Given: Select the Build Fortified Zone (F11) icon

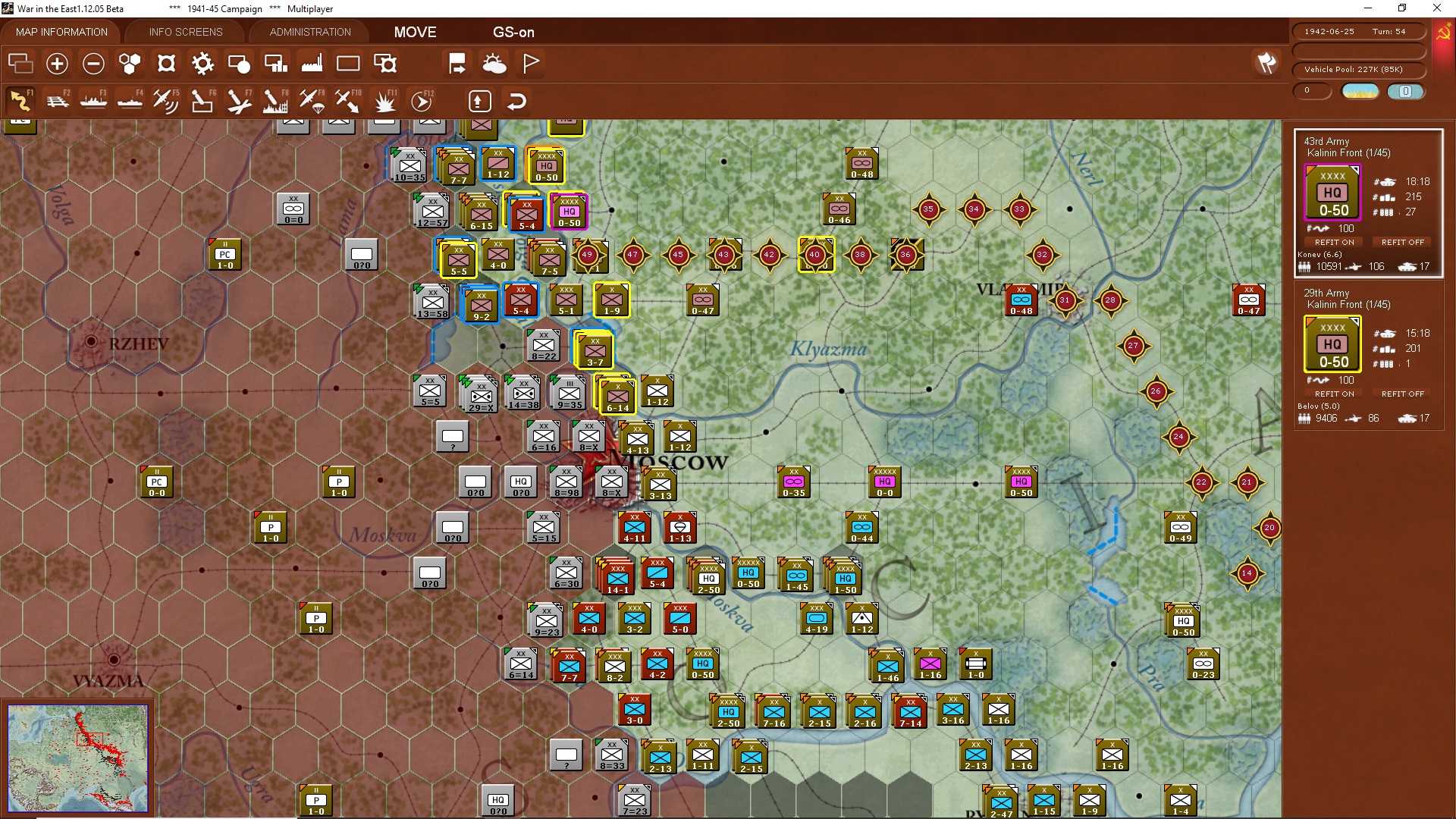Looking at the screenshot, I should pyautogui.click(x=385, y=101).
